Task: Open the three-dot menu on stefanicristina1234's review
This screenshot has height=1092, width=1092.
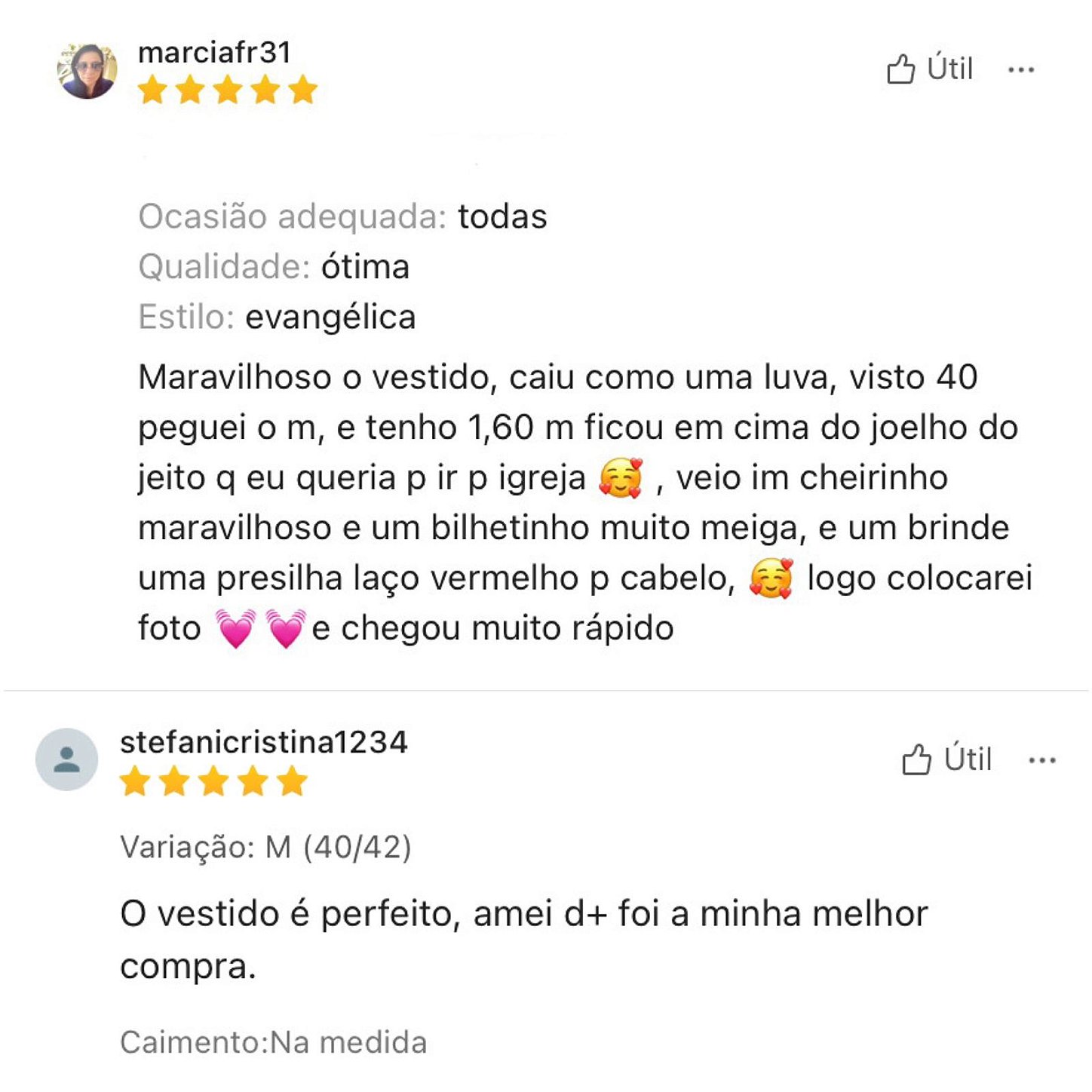Action: (1041, 760)
